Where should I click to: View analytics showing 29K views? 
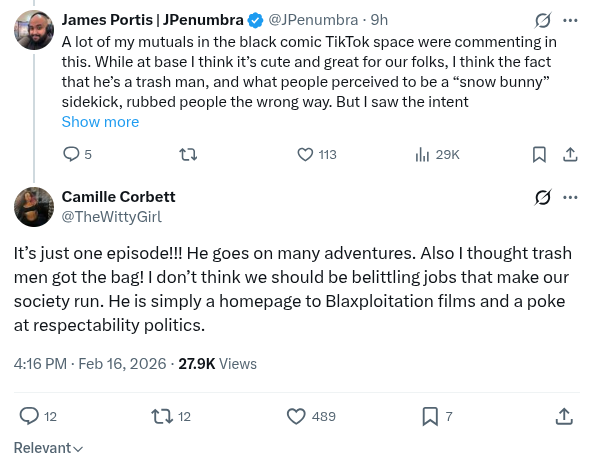tap(437, 154)
